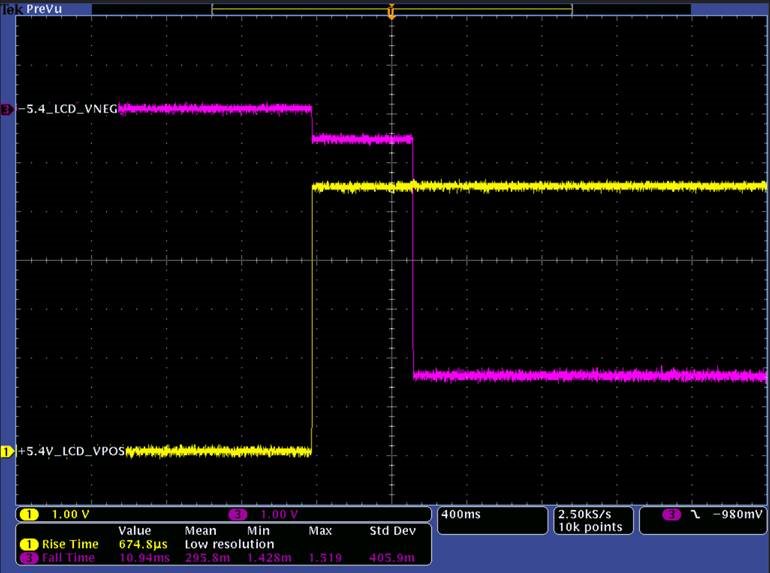Click the waveform record view bar at top
This screenshot has width=770, height=573.
coord(391,9)
